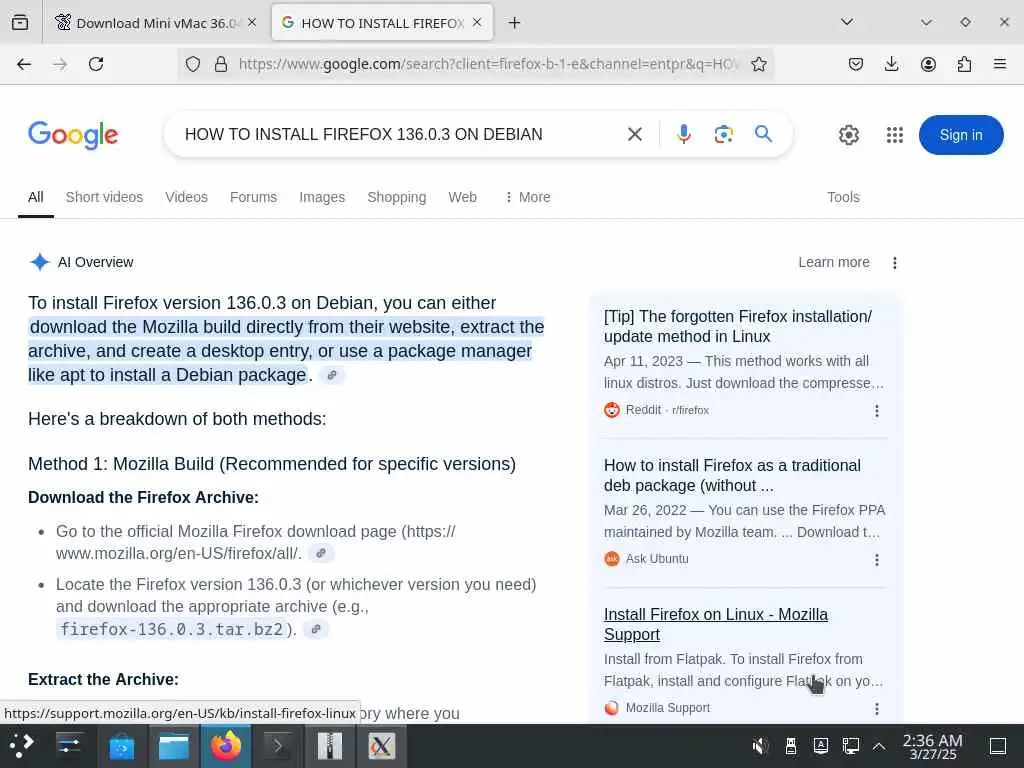Open the terminal from the taskbar
This screenshot has height=768, width=1024.
(x=278, y=746)
